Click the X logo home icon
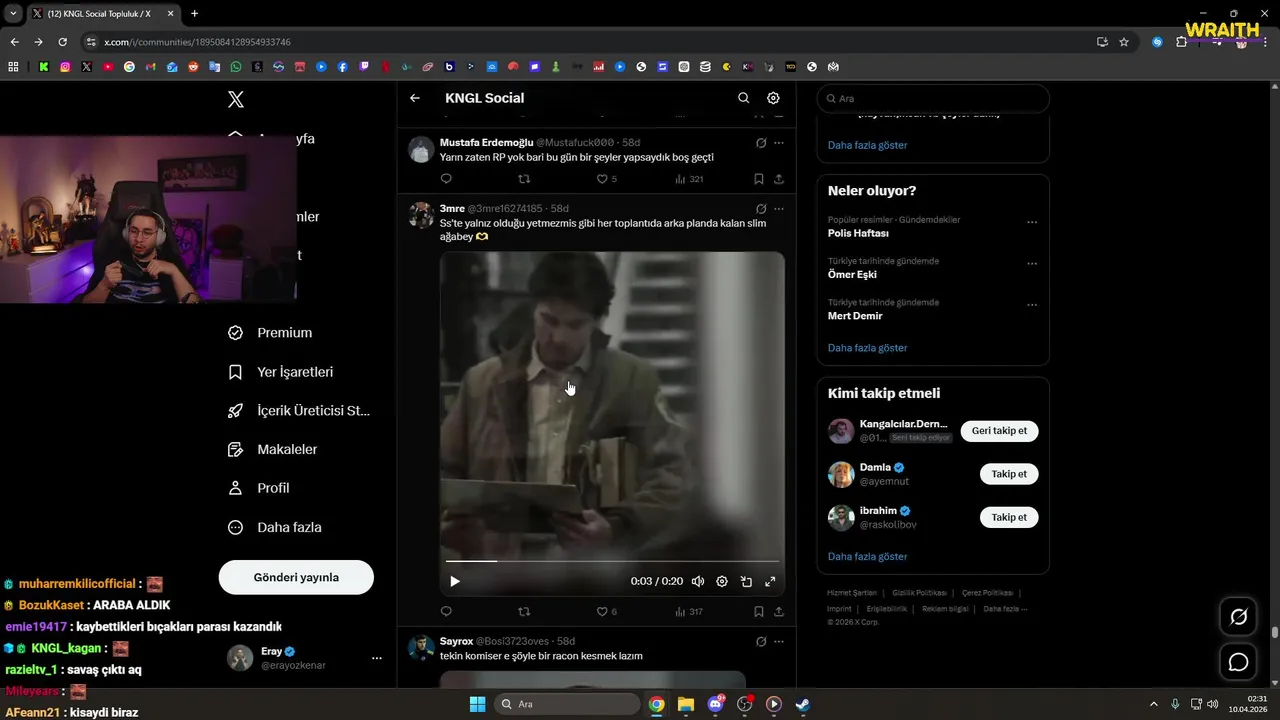 [236, 99]
